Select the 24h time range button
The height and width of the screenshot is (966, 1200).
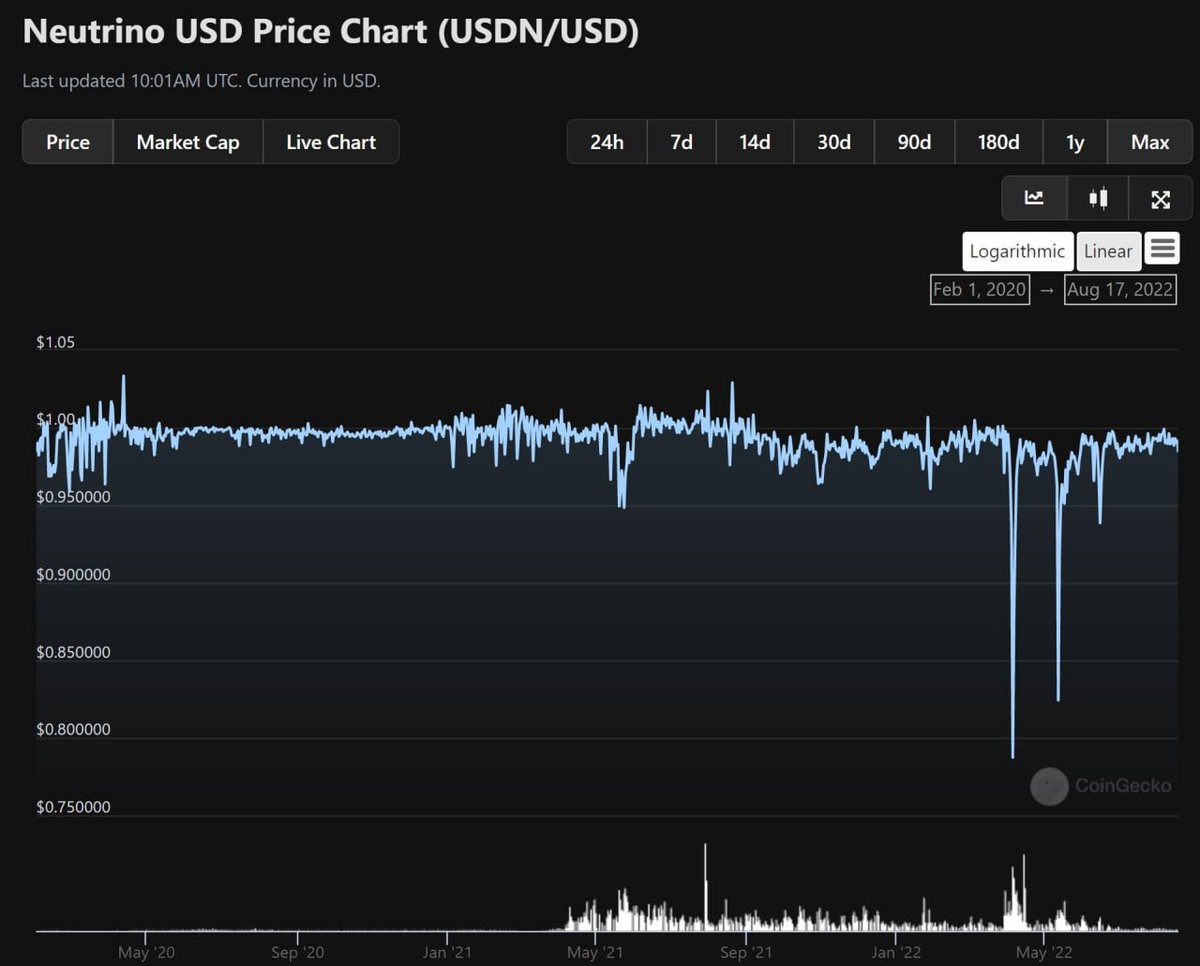[606, 141]
